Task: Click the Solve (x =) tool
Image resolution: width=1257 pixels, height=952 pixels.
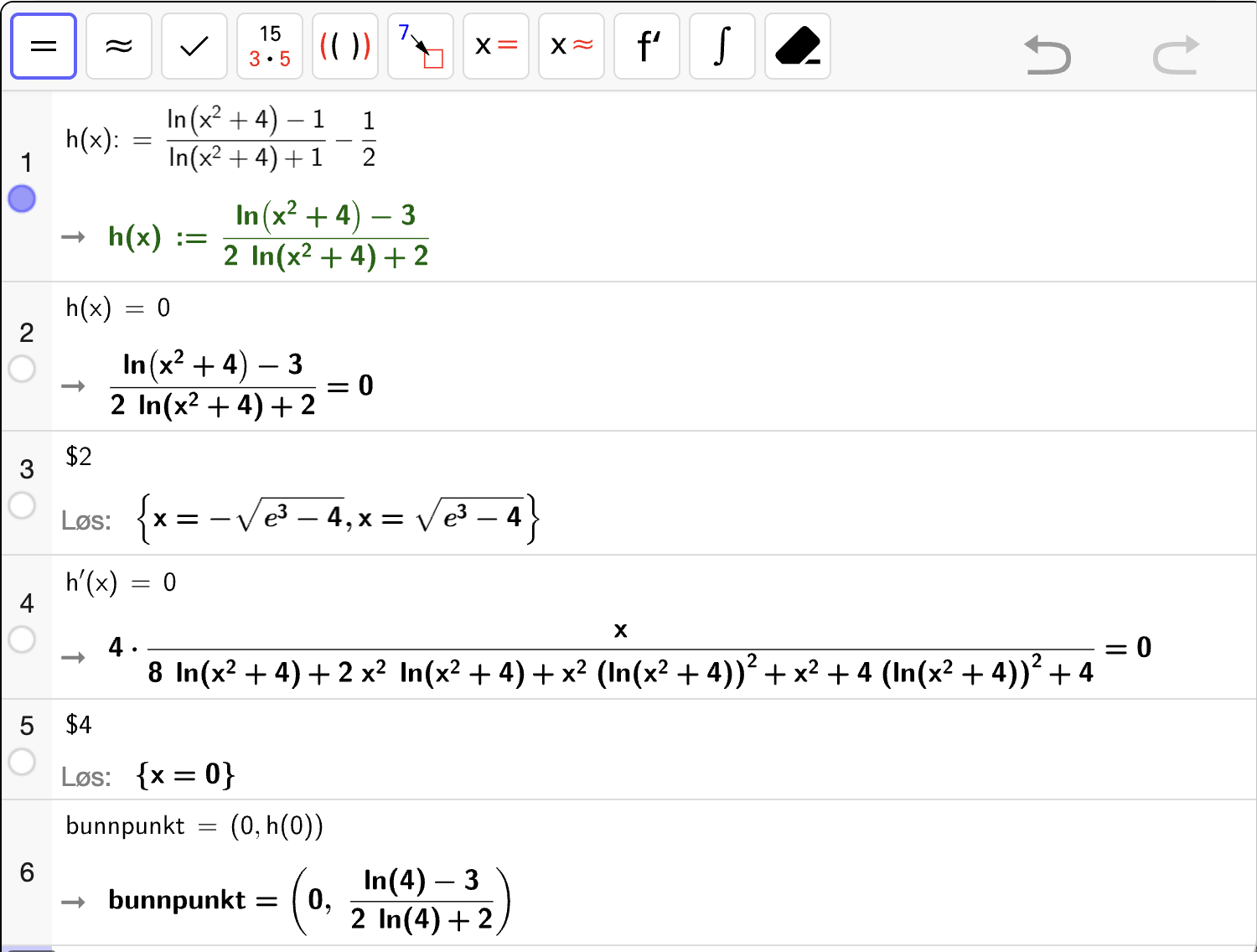Action: (496, 46)
